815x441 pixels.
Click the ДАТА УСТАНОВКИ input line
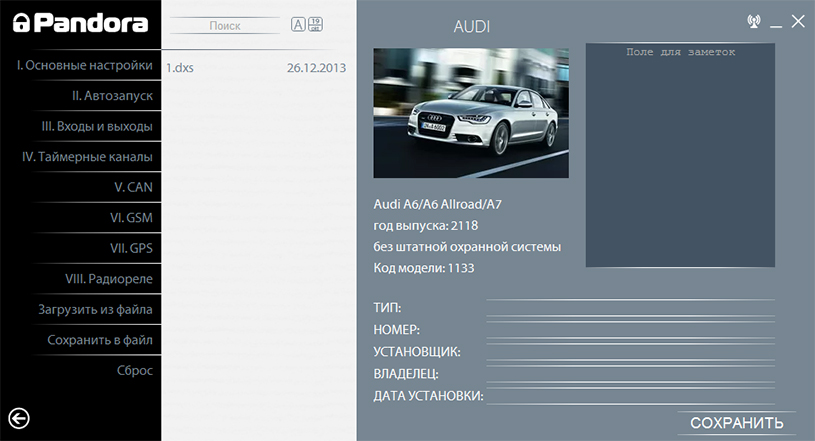coord(630,396)
